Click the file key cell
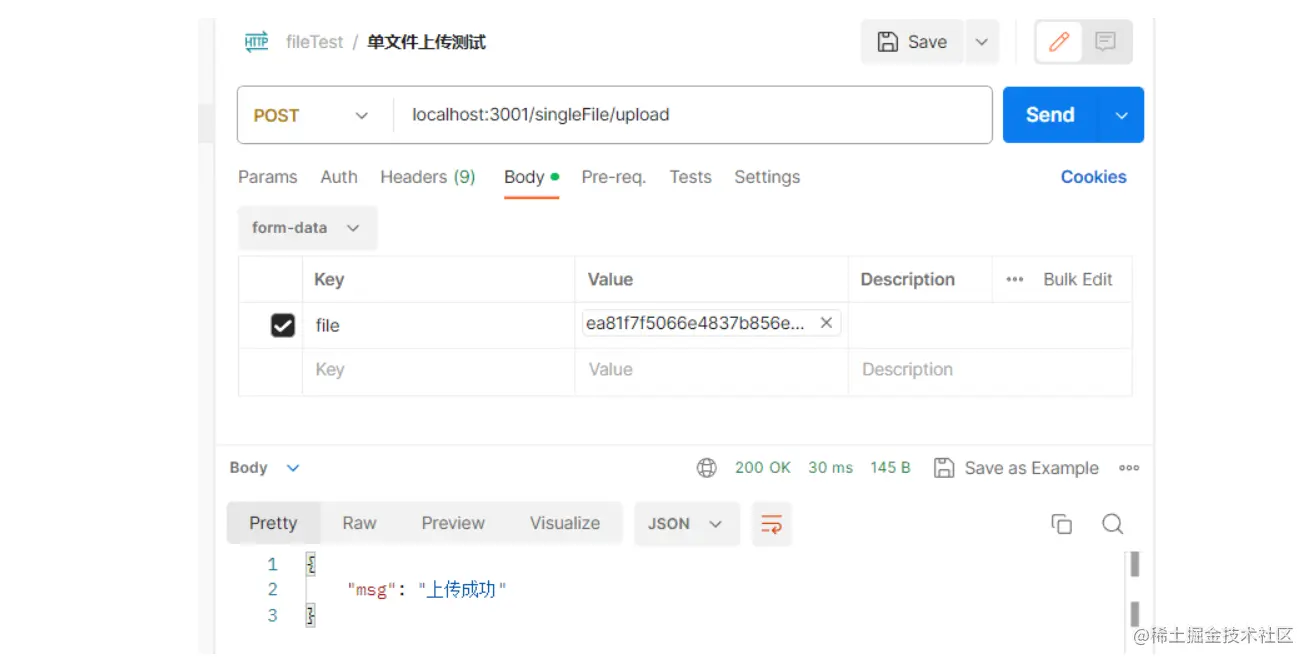The height and width of the screenshot is (665, 1313). [438, 325]
